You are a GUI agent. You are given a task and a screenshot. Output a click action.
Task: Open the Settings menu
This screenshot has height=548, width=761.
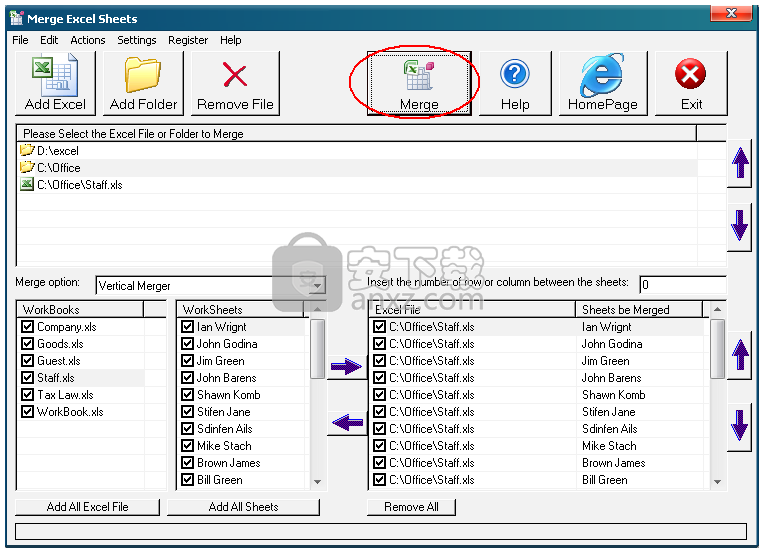pyautogui.click(x=137, y=40)
